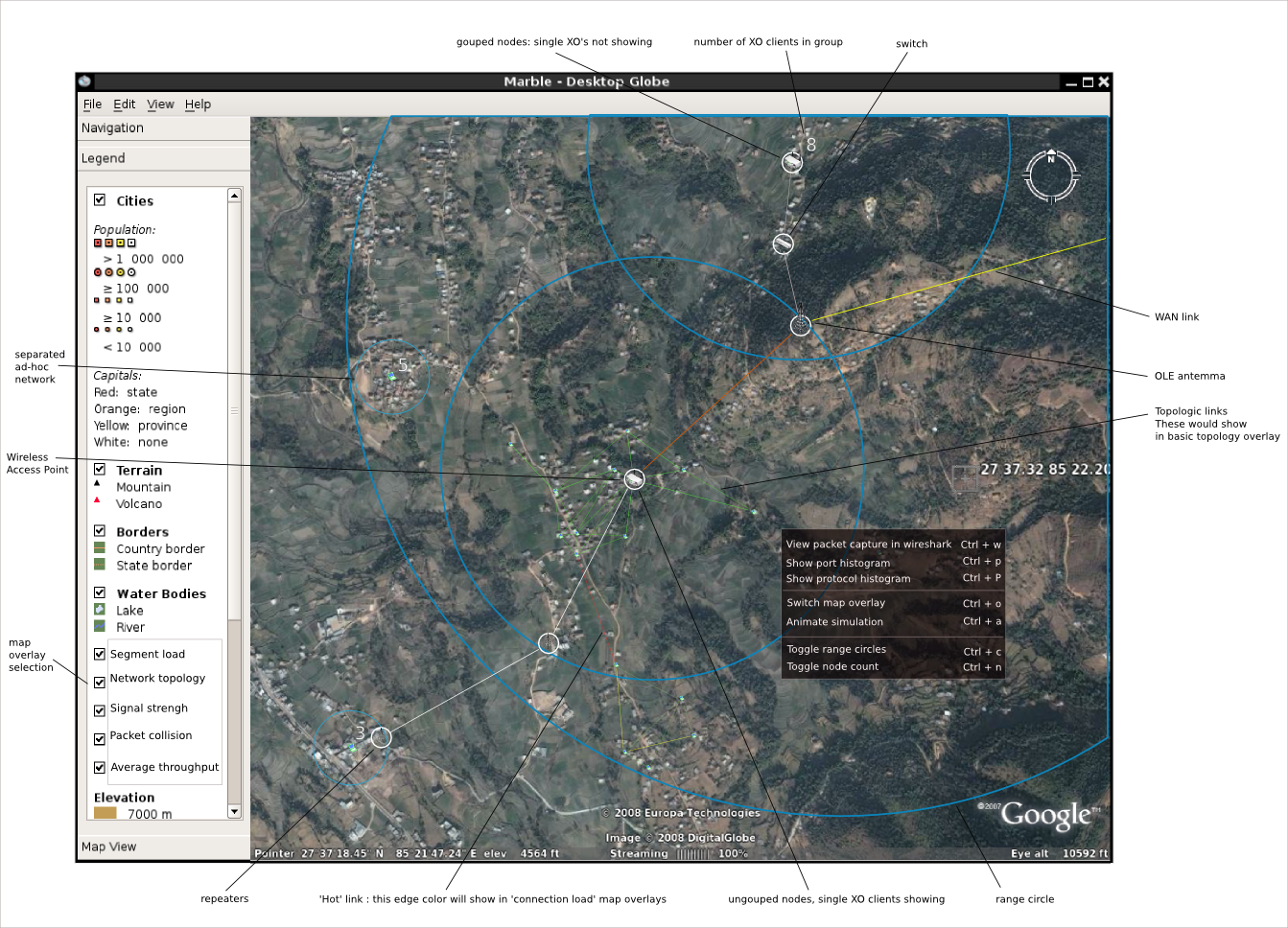
Task: Choose Toggle range circles in context menu
Action: click(836, 649)
